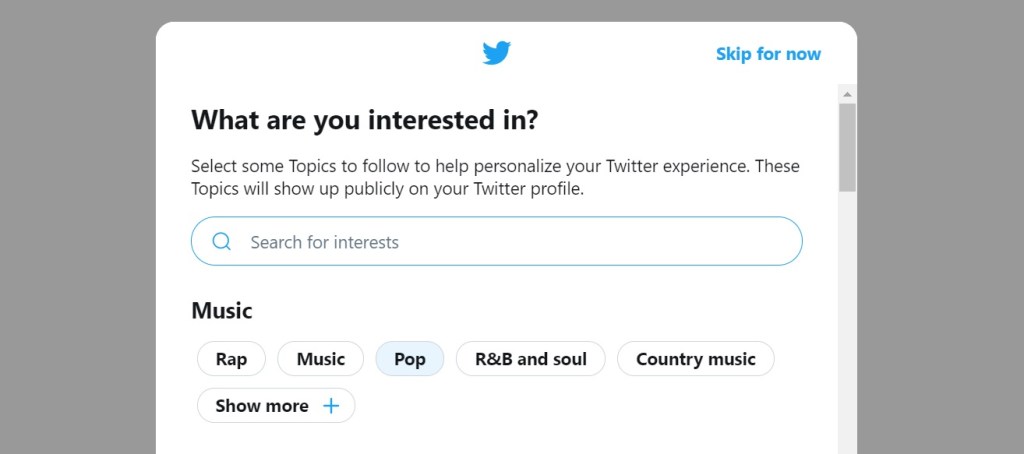Deselect the highlighted Pop topic
1024x454 pixels.
click(409, 359)
